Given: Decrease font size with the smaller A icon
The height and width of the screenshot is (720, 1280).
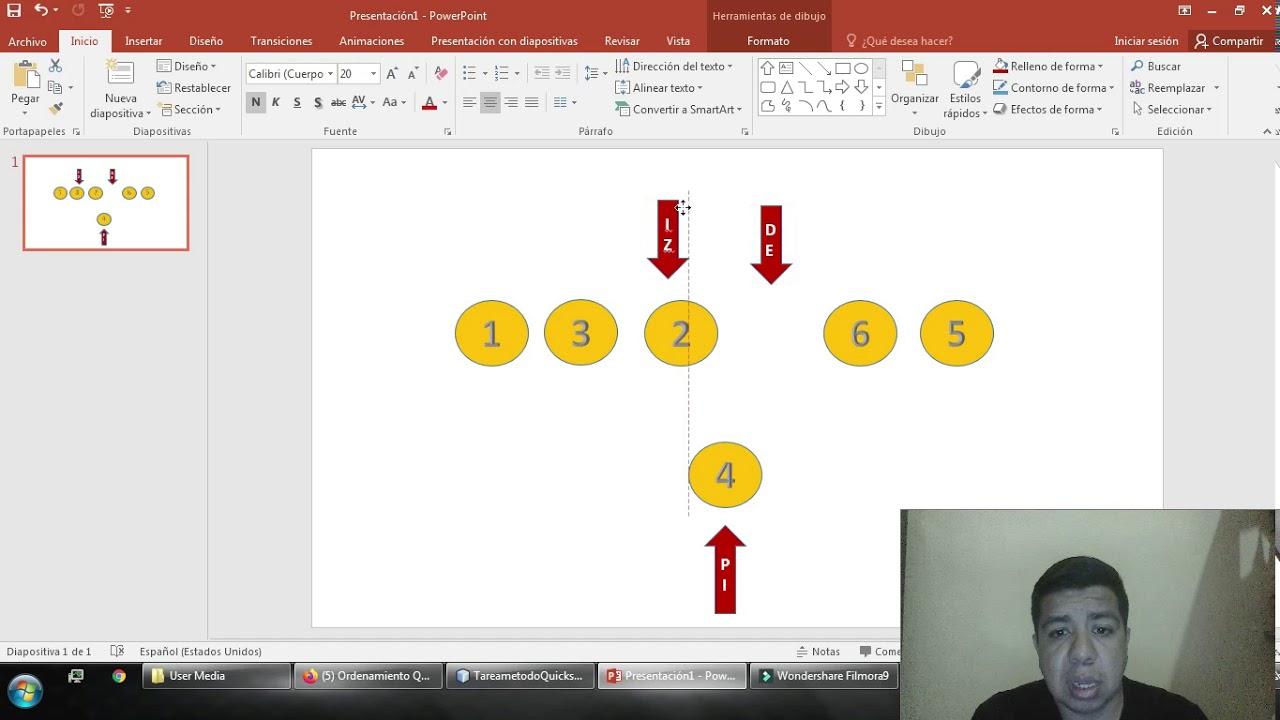Looking at the screenshot, I should coord(413,74).
